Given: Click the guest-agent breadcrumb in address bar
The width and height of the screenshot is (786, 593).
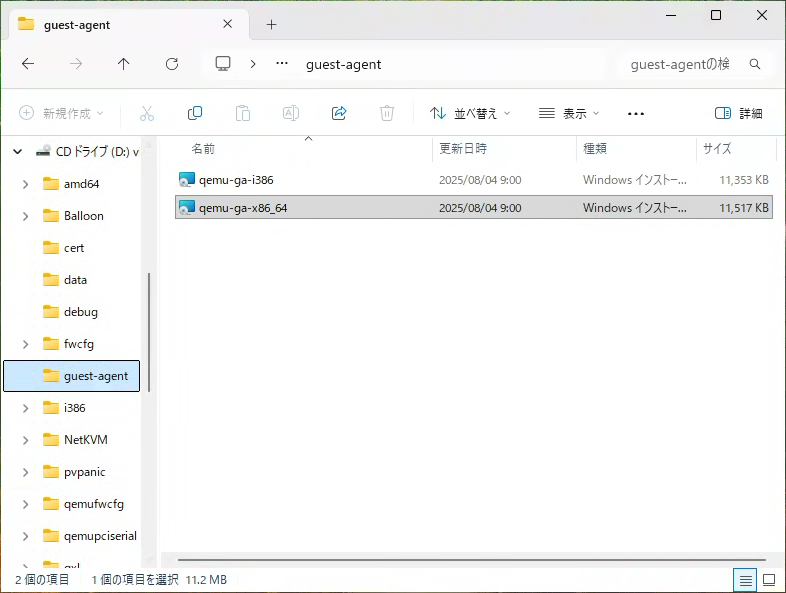Looking at the screenshot, I should [x=343, y=64].
